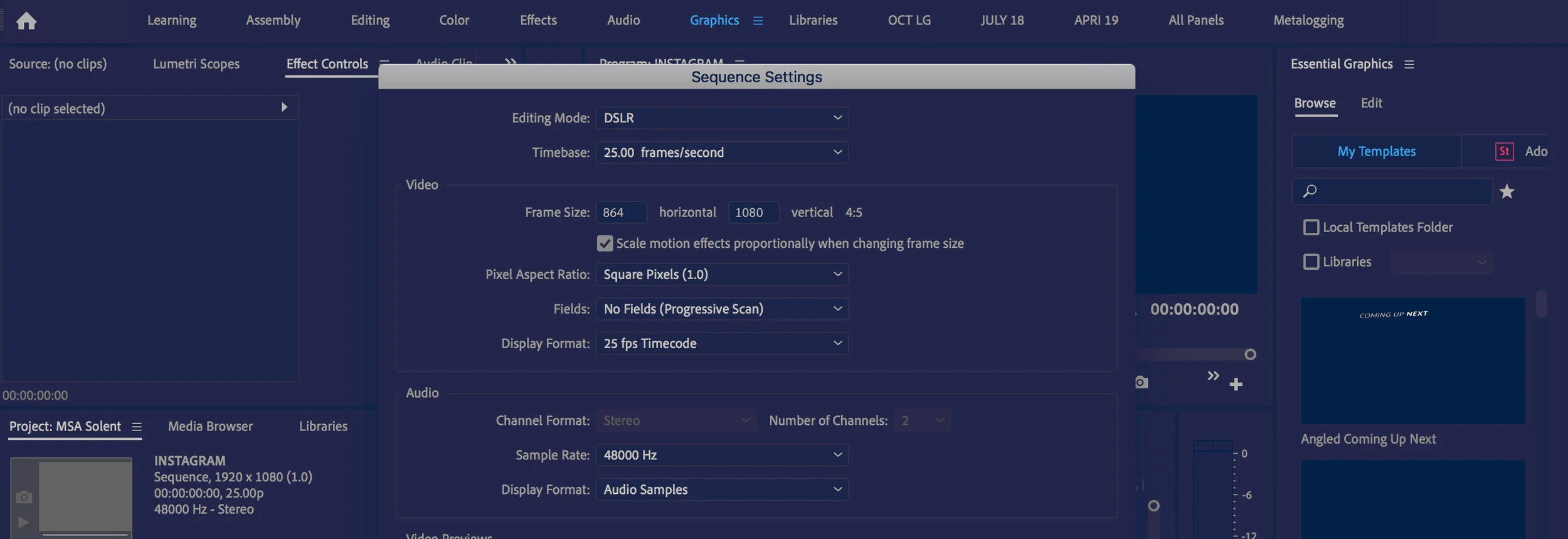The width and height of the screenshot is (1568, 539).
Task: Enable the Libraries checkbox
Action: pos(1311,262)
